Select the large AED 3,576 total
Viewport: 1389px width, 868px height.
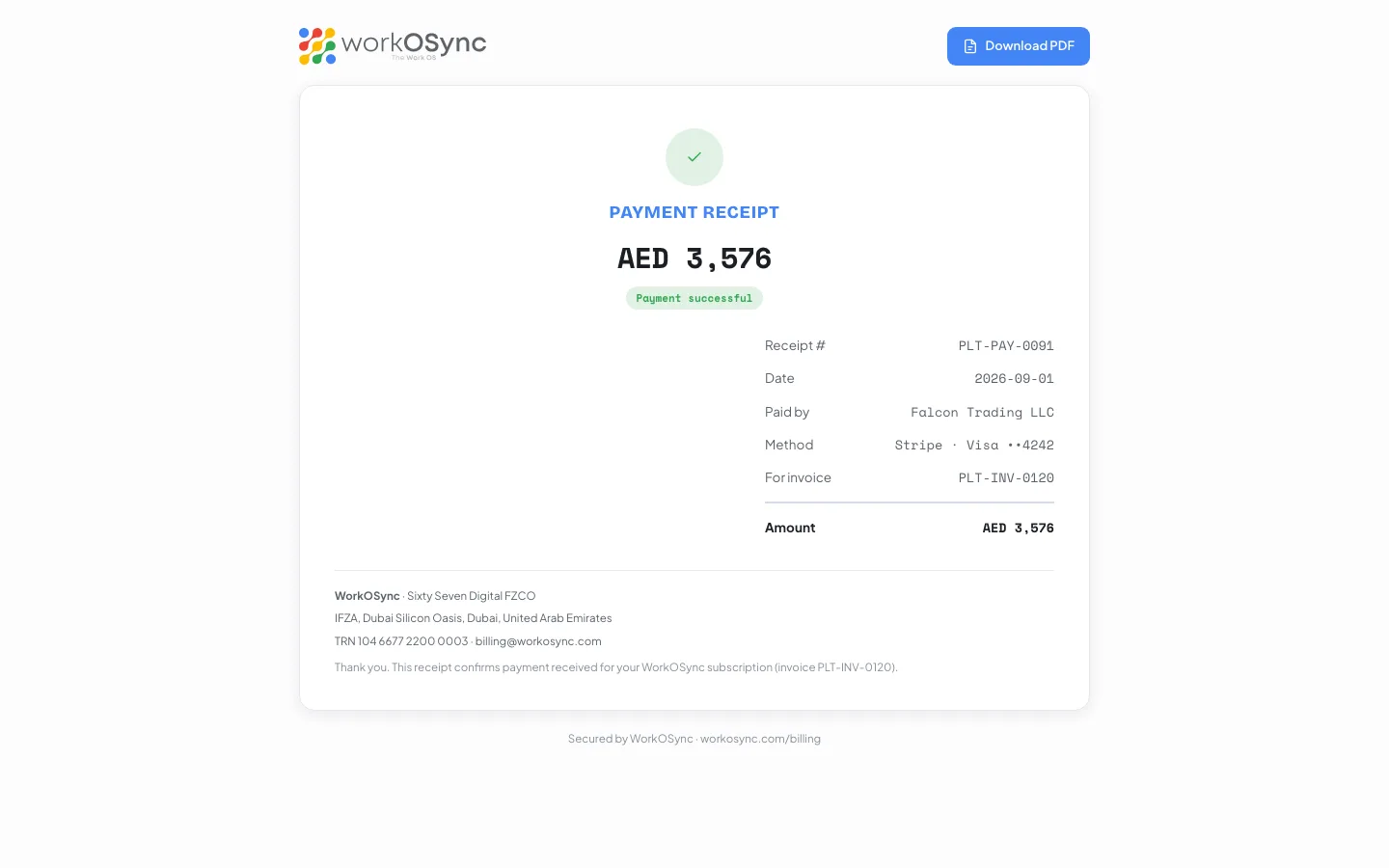point(694,258)
